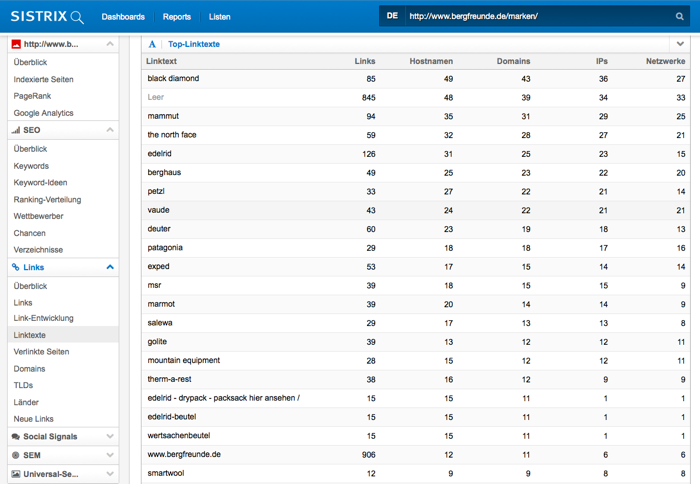Sort table by Hostnamen column header
Screen dimensions: 700x484
(x=431, y=61)
